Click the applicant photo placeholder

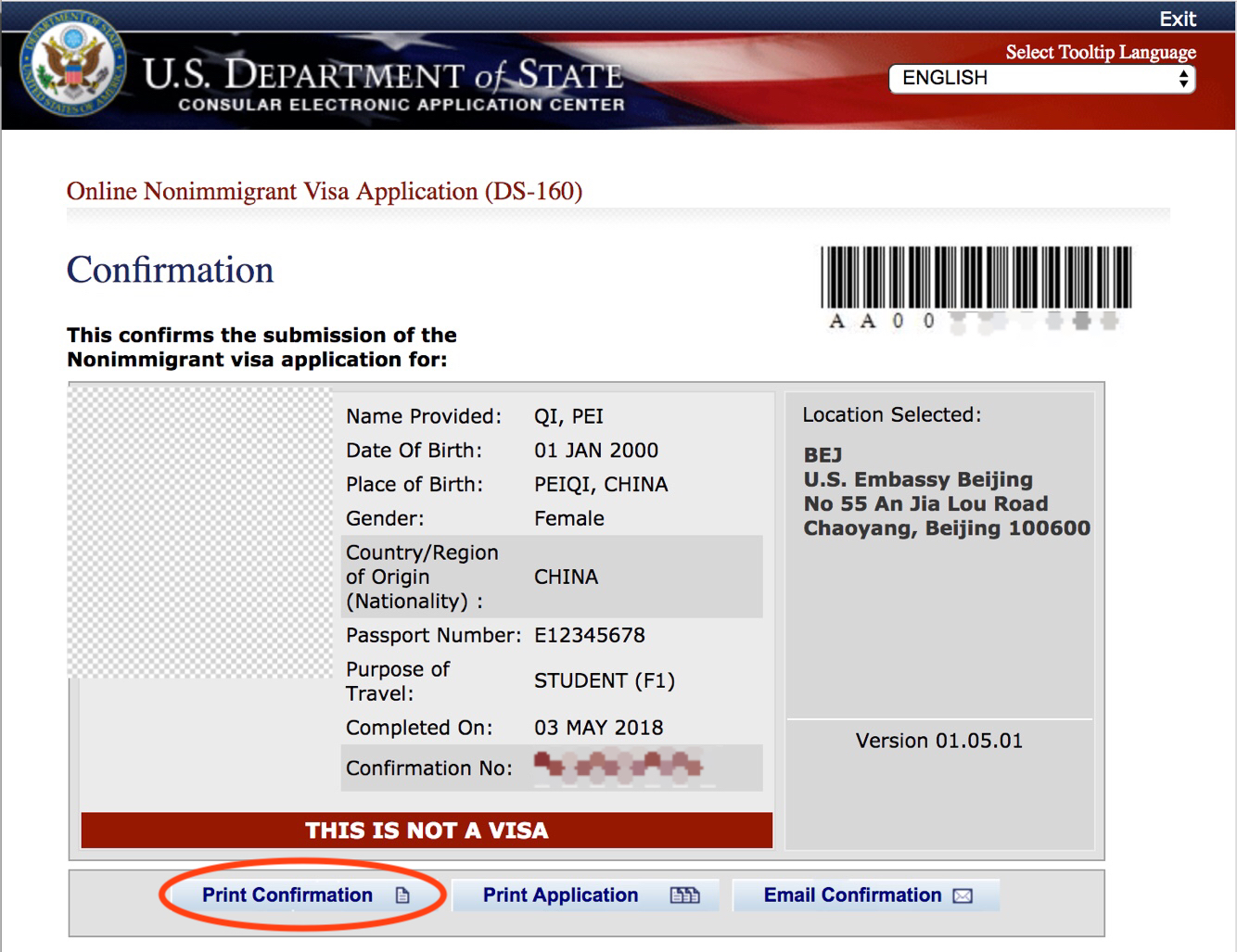click(x=200, y=533)
